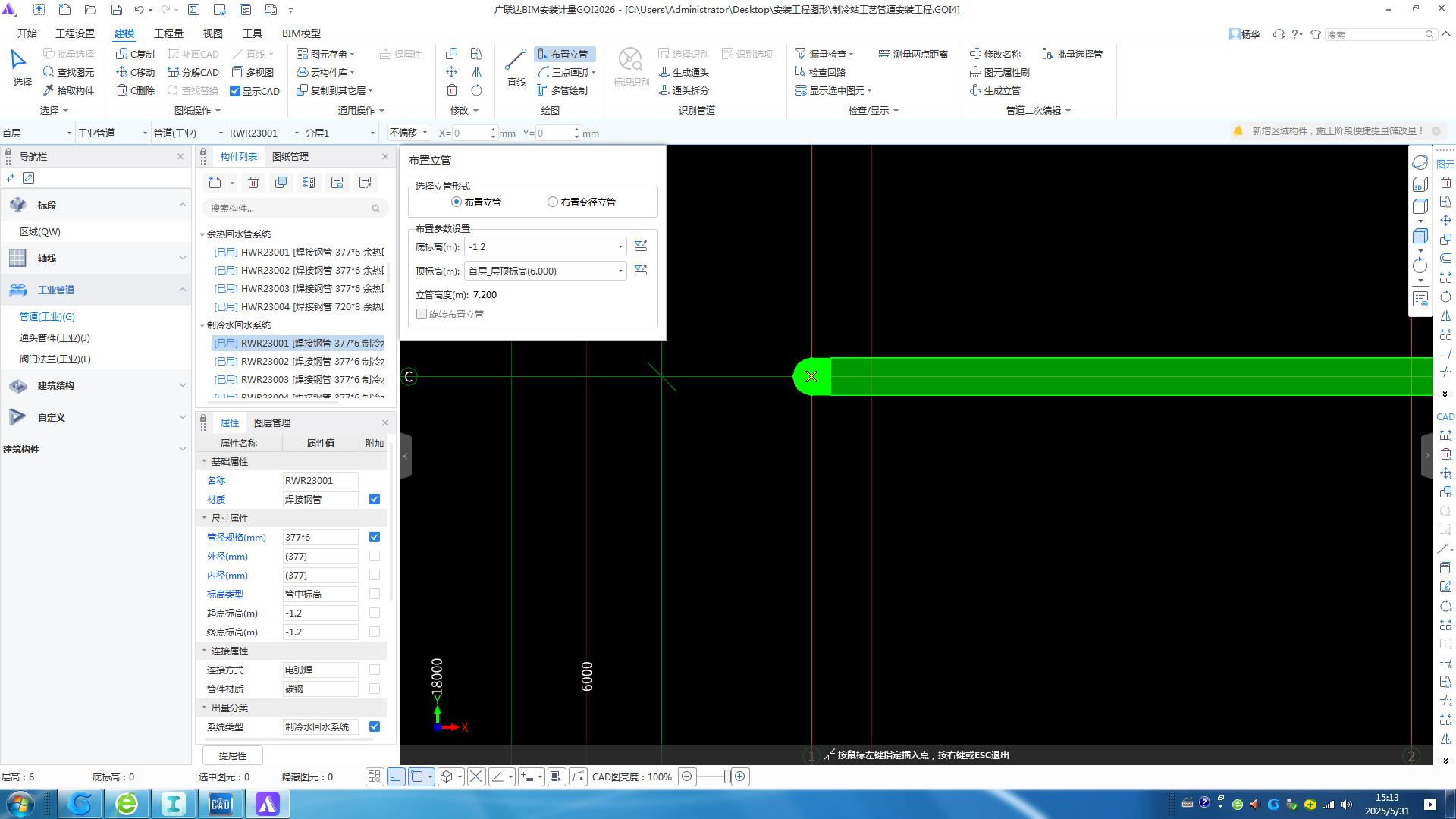Open 多视图 multi-view
Image resolution: width=1456 pixels, height=819 pixels.
253,72
